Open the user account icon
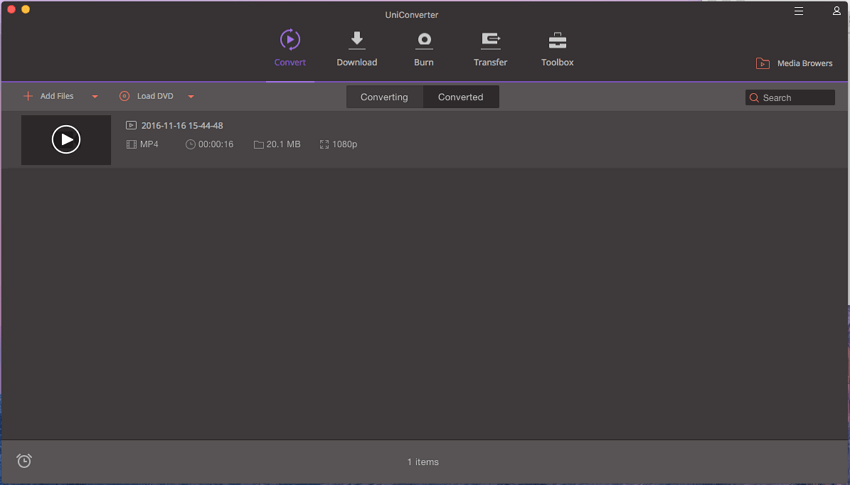850x485 pixels. (836, 11)
